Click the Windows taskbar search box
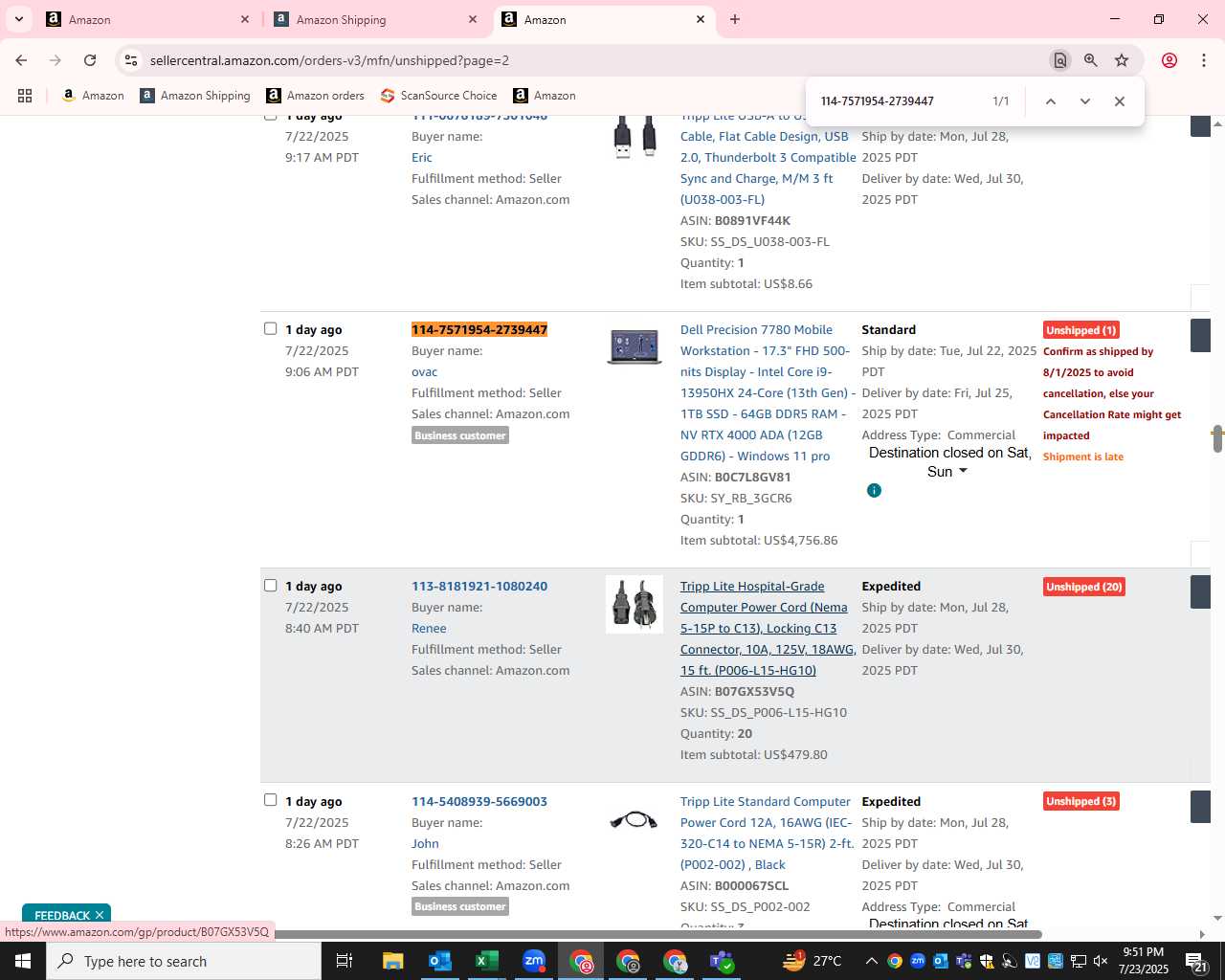 pos(184,961)
